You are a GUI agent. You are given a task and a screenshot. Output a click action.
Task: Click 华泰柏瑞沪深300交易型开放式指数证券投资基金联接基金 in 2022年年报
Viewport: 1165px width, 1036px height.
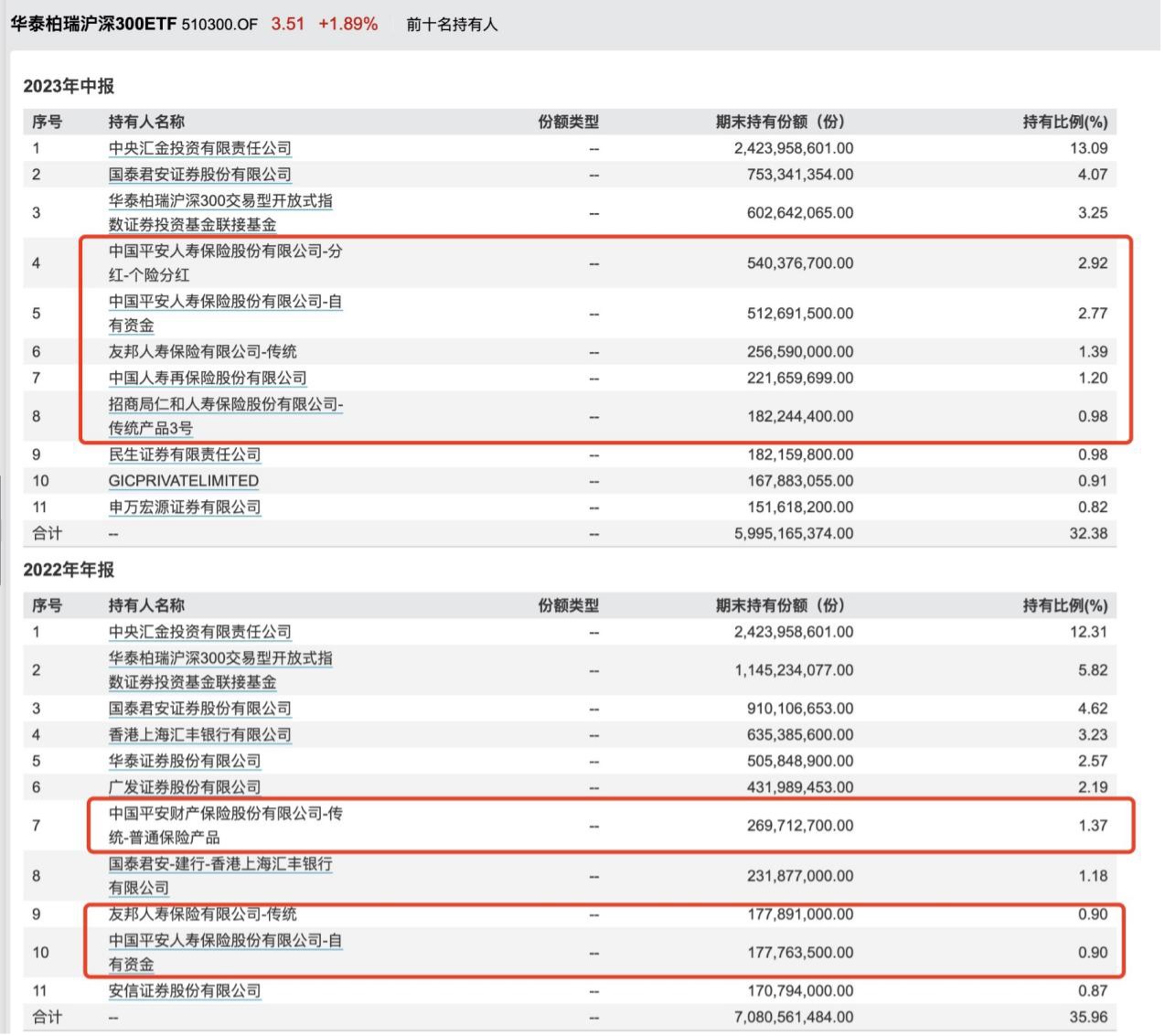tap(220, 671)
